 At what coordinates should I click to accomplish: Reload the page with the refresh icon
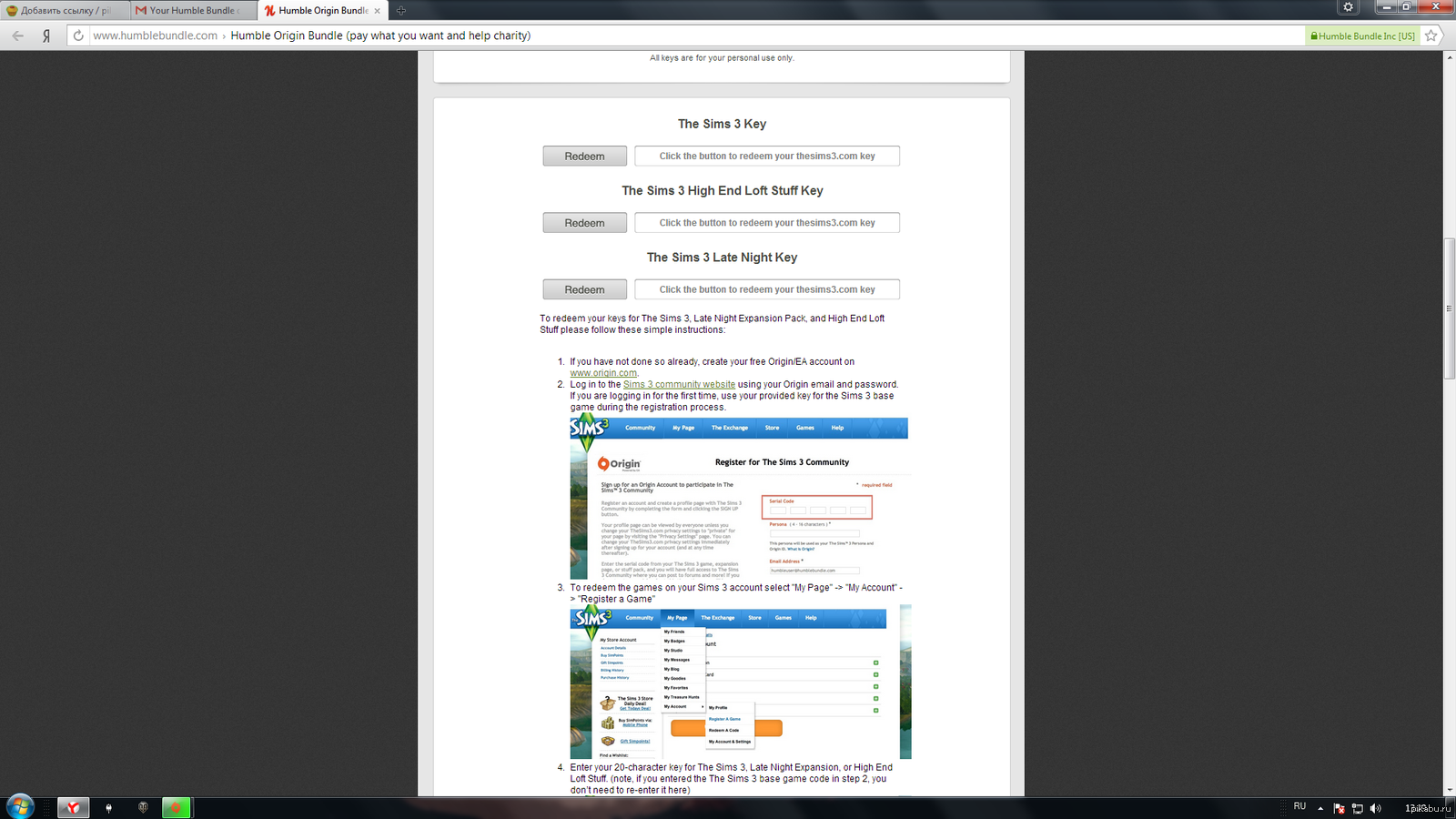tap(78, 35)
